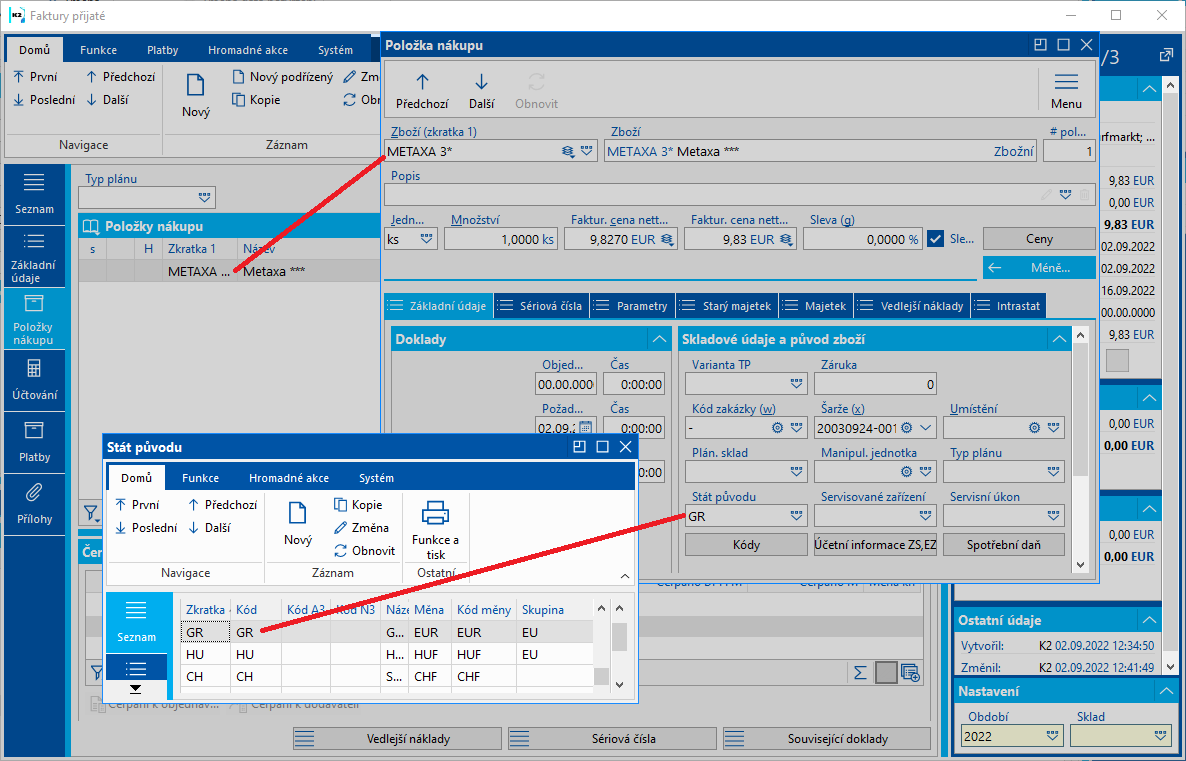1186x761 pixels.
Task: Open Funkce ribbon tab in Stát původu
Action: click(200, 477)
